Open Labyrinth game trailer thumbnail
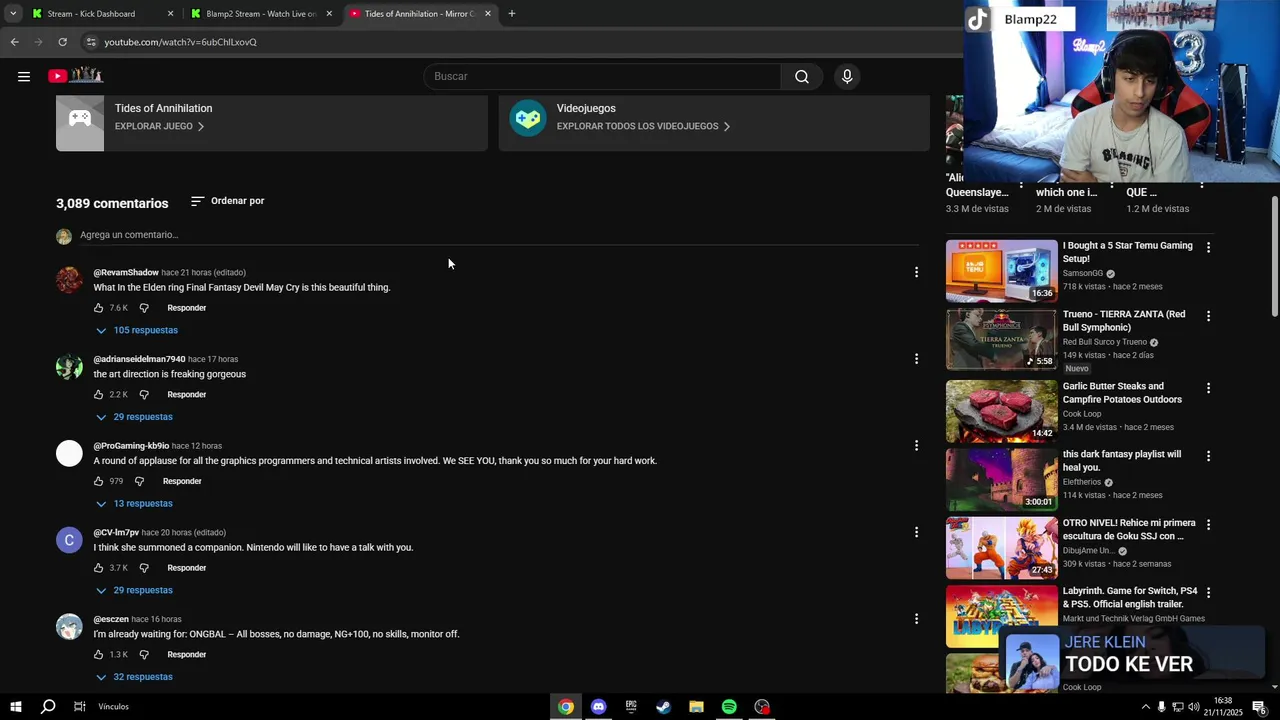Viewport: 1280px width, 720px height. [1001, 617]
